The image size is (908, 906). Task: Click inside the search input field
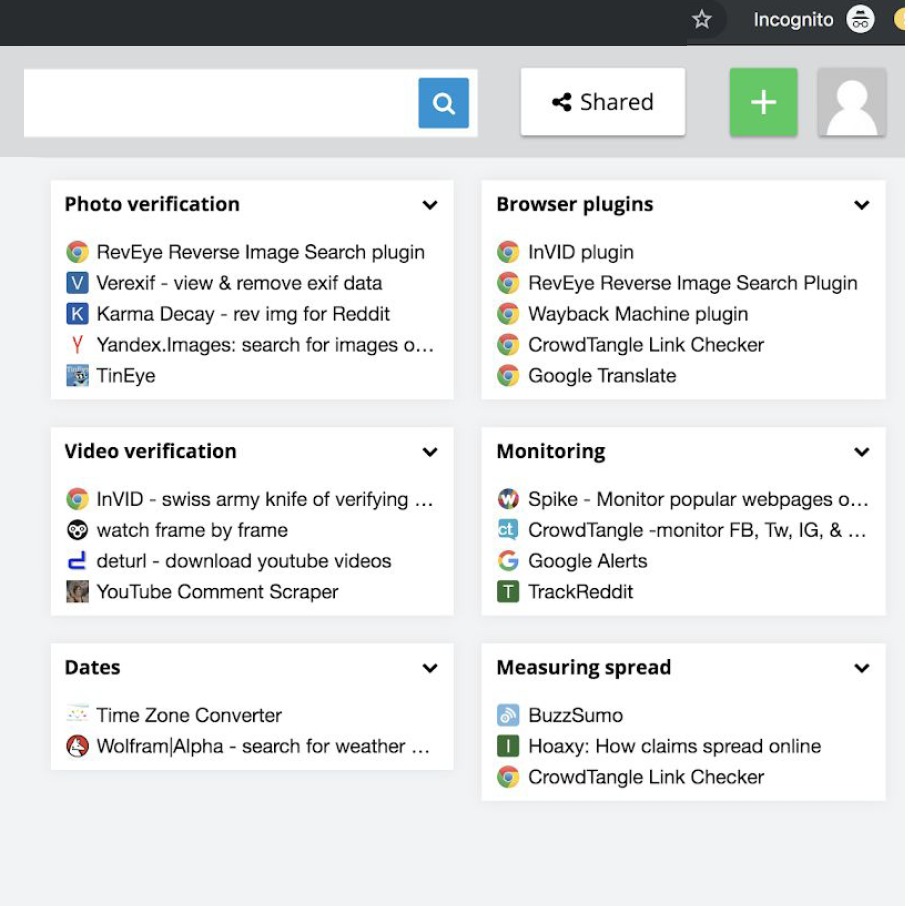(x=220, y=103)
